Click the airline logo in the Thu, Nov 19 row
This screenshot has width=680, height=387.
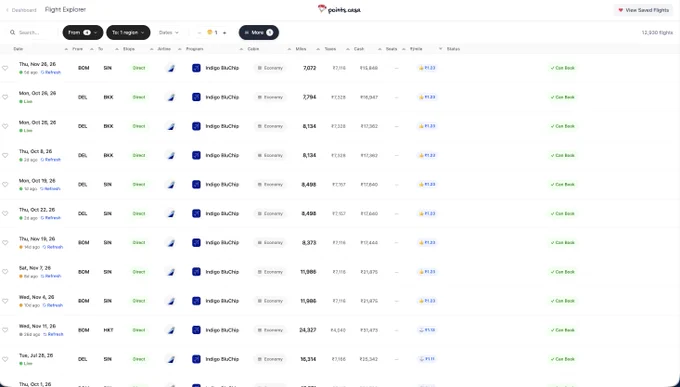[x=171, y=243]
